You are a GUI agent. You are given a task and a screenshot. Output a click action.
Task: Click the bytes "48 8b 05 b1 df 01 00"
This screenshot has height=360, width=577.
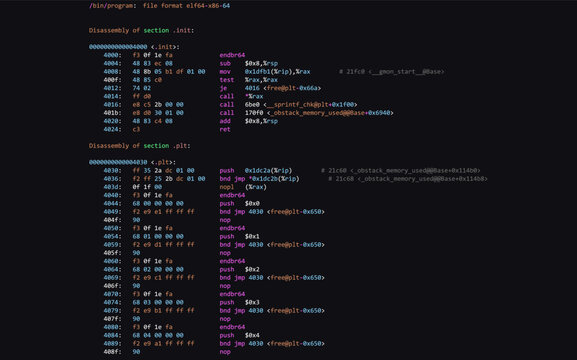coord(169,72)
